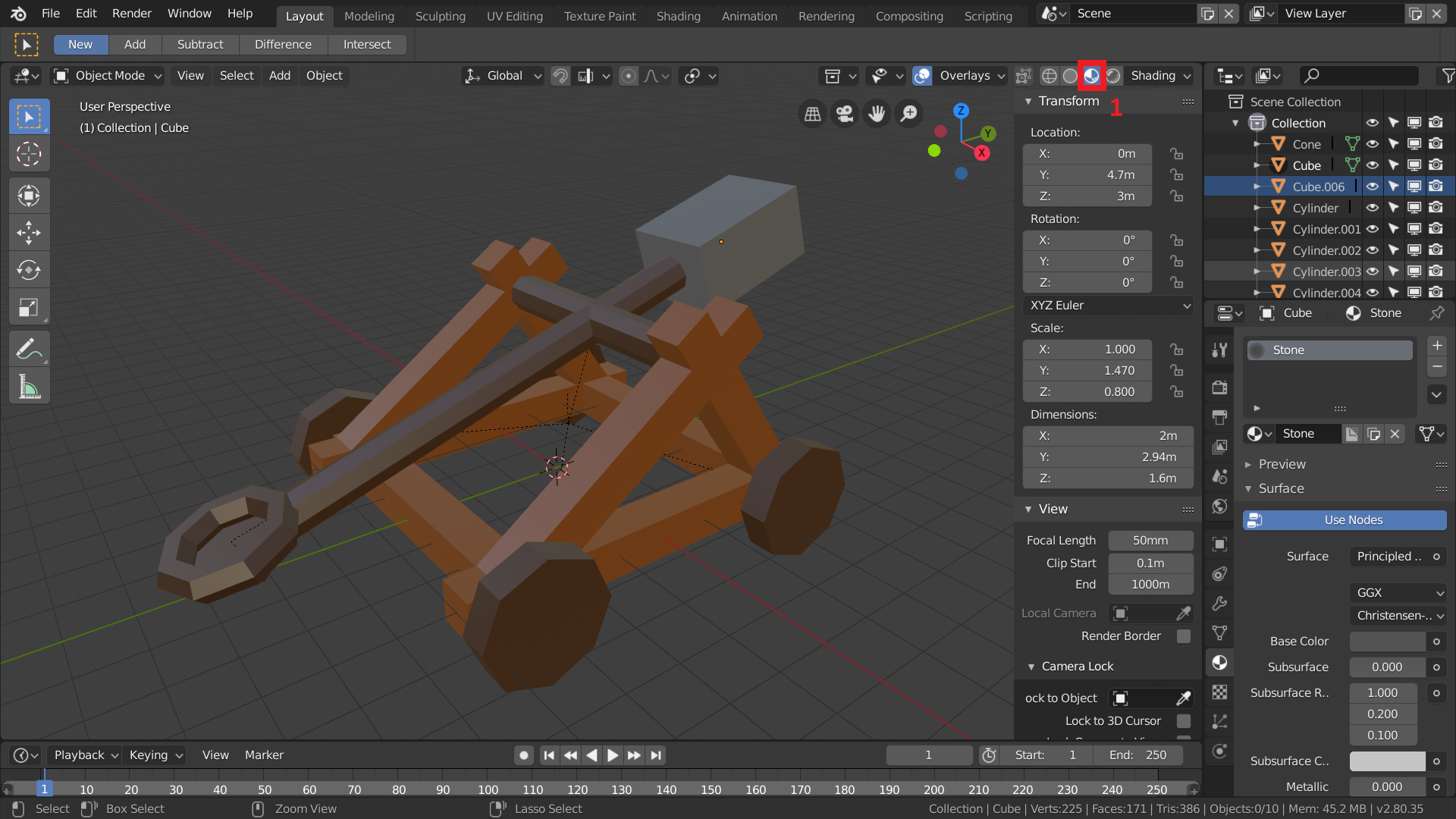Adjust the Metallic value slider
The width and height of the screenshot is (1456, 819).
[1388, 787]
